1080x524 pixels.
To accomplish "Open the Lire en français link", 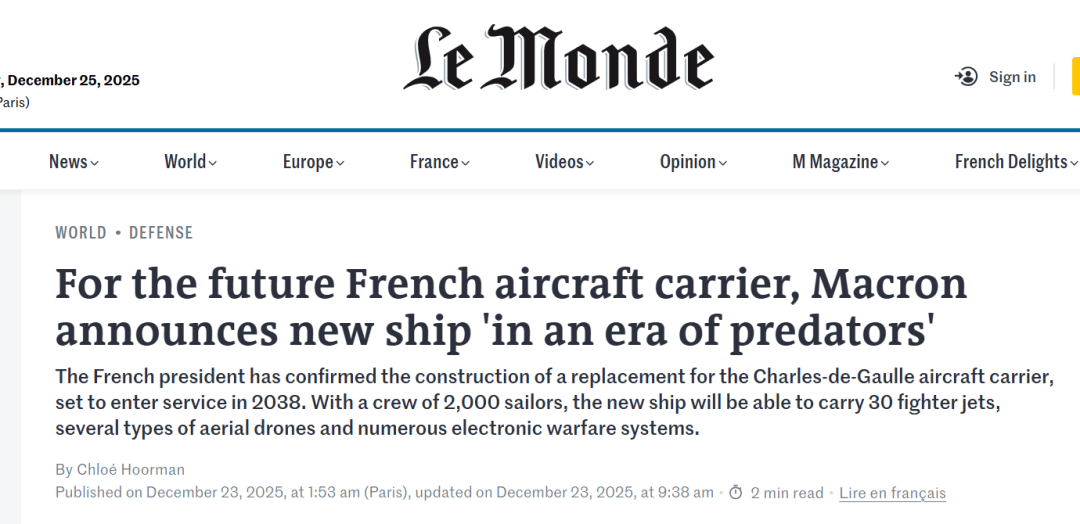I will point(892,493).
